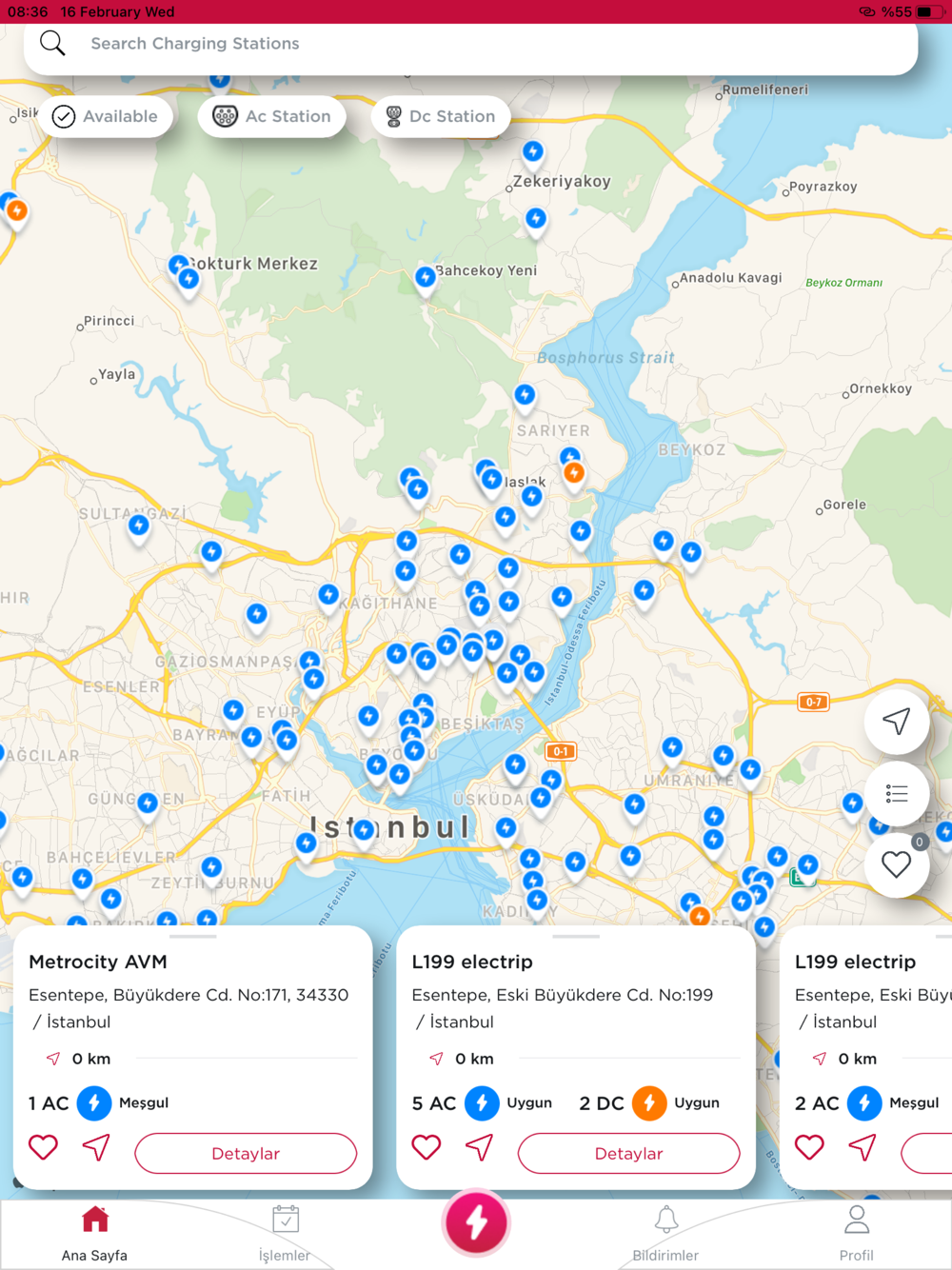The height and width of the screenshot is (1270, 952).
Task: Select AC charger icon on Metrocity AVM card
Action: coord(93,1102)
